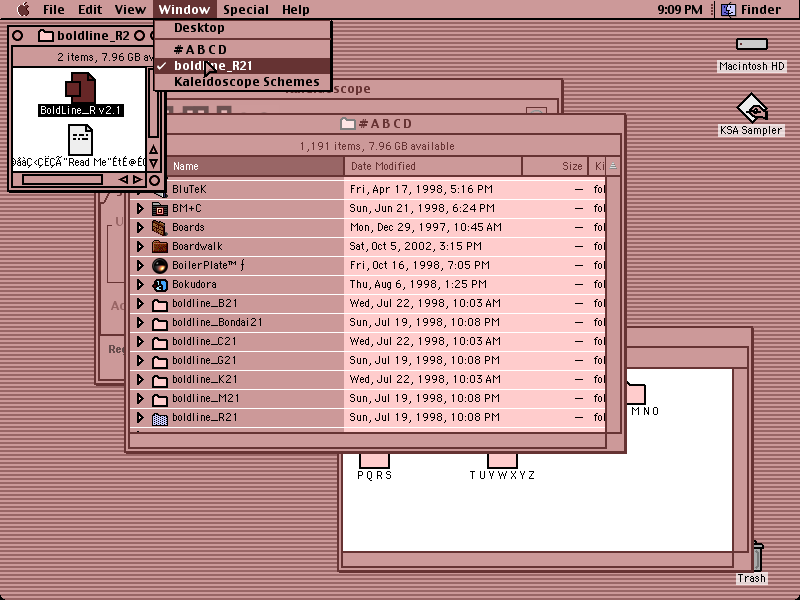Open the Edit menu
The height and width of the screenshot is (600, 800).
click(90, 9)
